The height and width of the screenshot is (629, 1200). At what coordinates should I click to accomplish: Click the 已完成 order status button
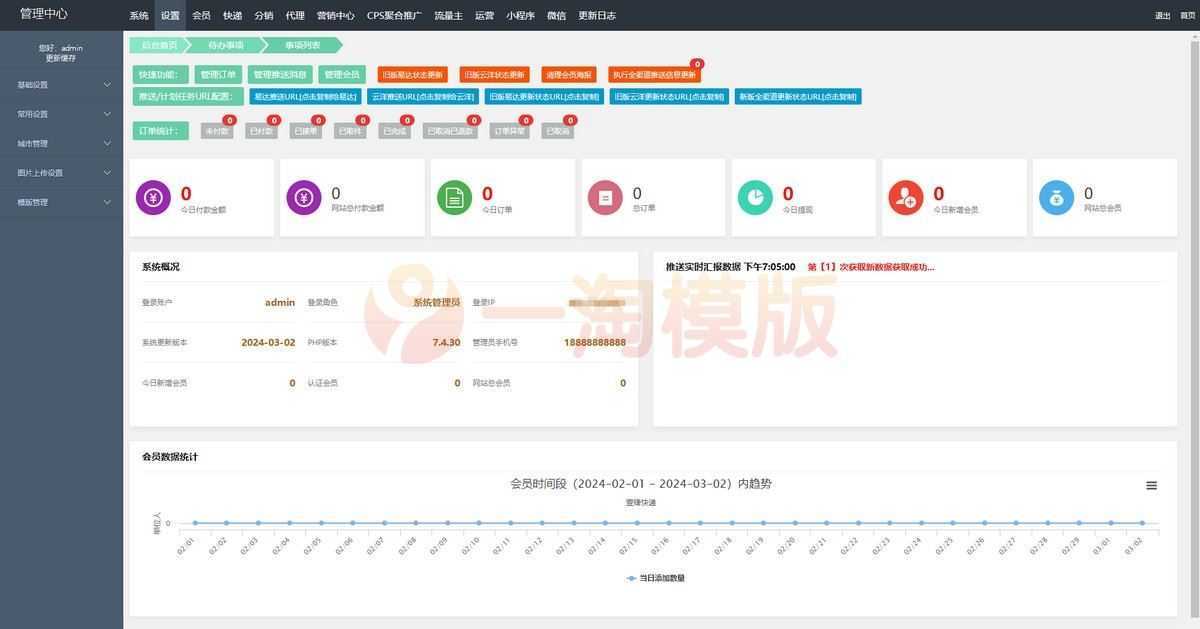pyautogui.click(x=395, y=131)
